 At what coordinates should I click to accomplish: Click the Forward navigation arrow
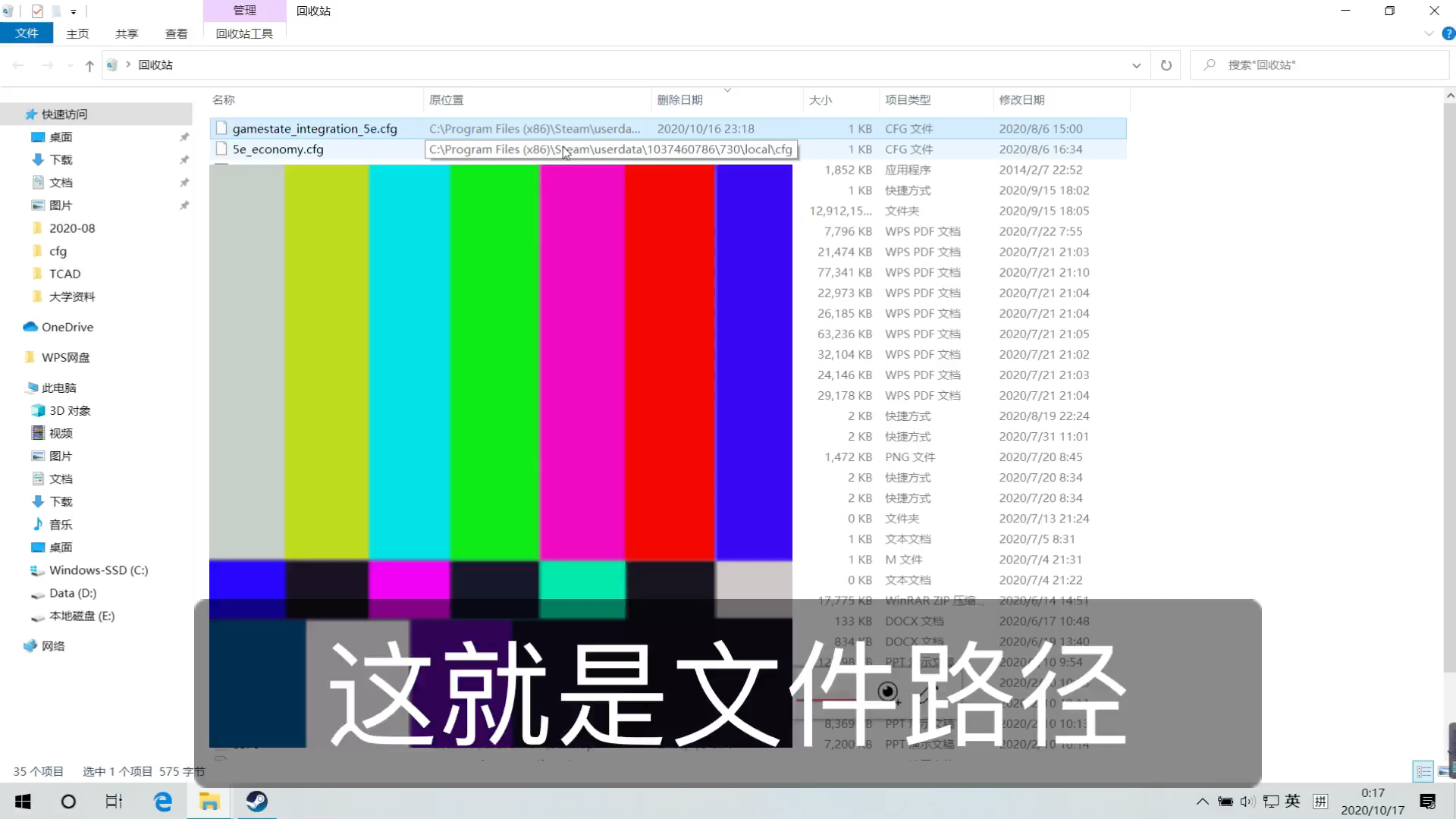47,65
